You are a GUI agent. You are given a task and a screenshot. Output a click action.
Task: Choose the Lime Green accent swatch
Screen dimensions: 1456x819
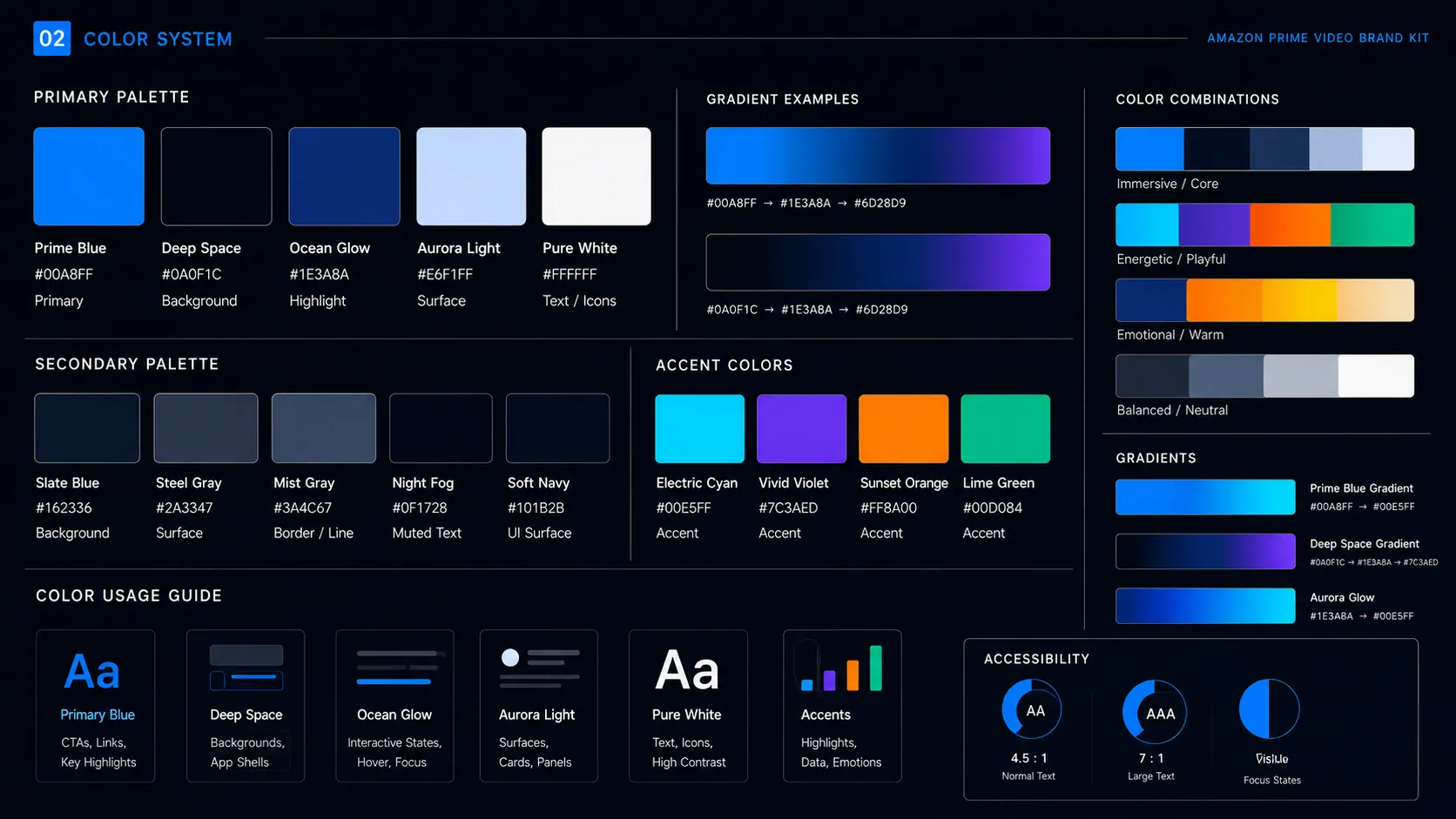tap(1005, 428)
